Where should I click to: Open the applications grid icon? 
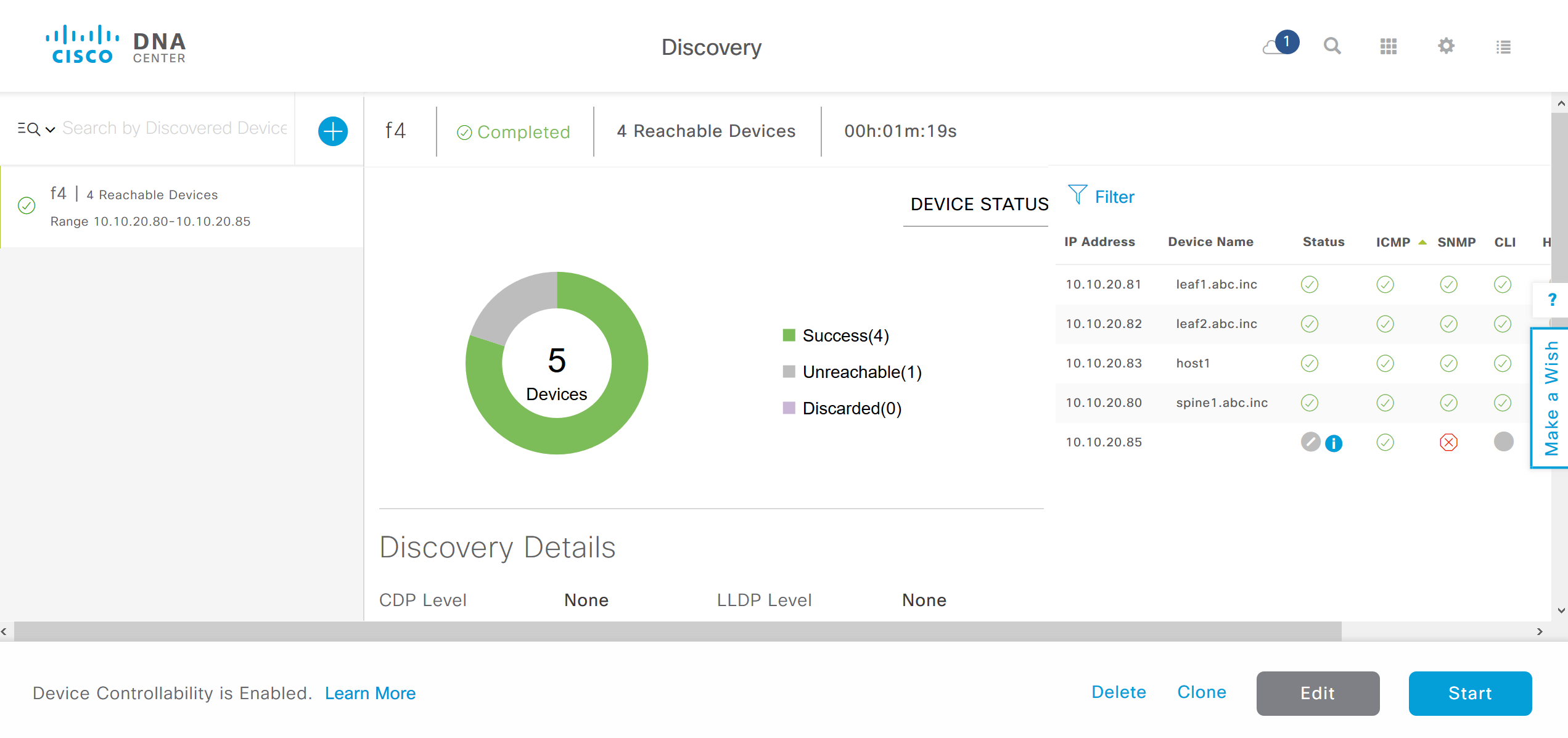pyautogui.click(x=1388, y=46)
